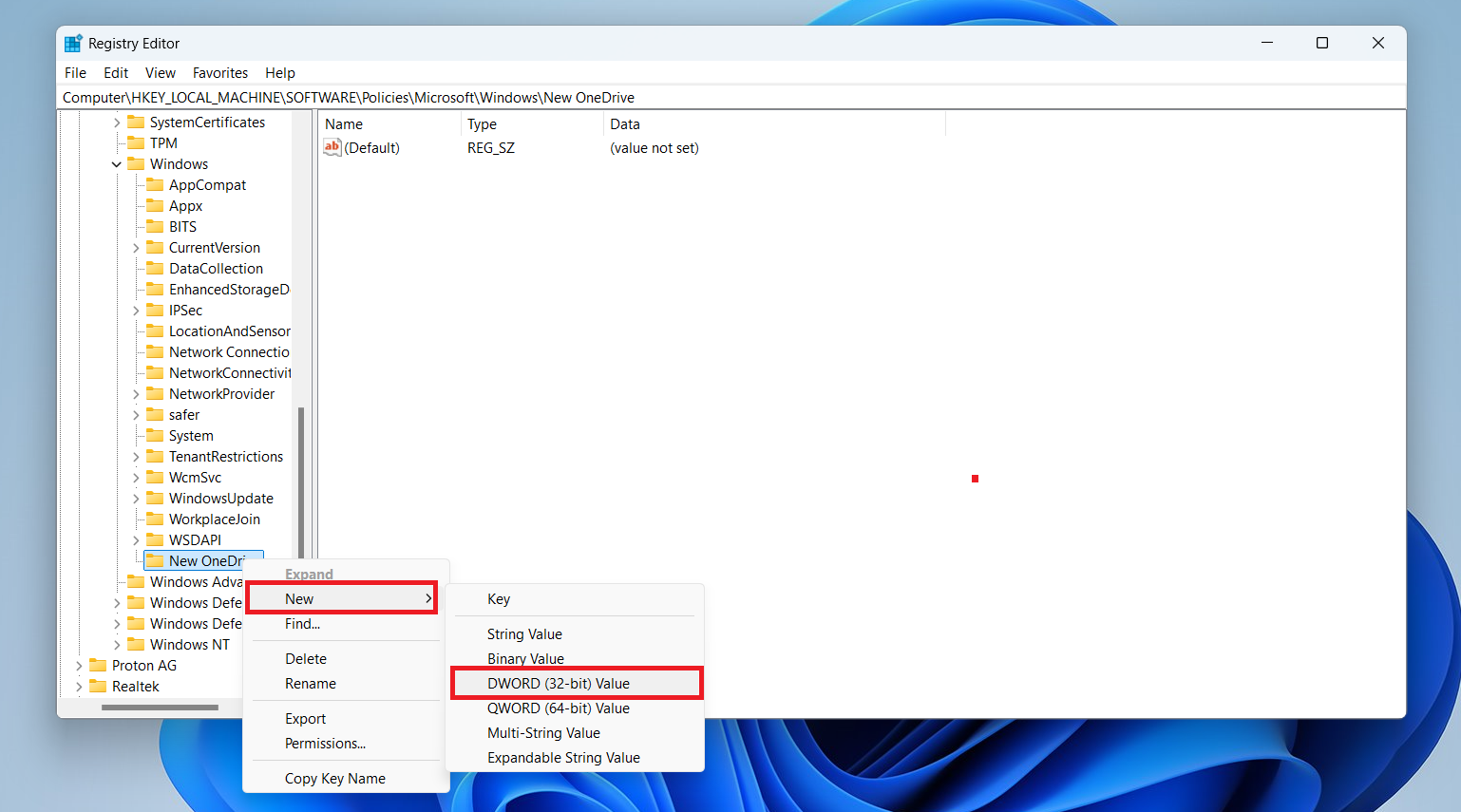Choose QWORD (64-bit) Value
The image size is (1461, 812).
[x=575, y=708]
